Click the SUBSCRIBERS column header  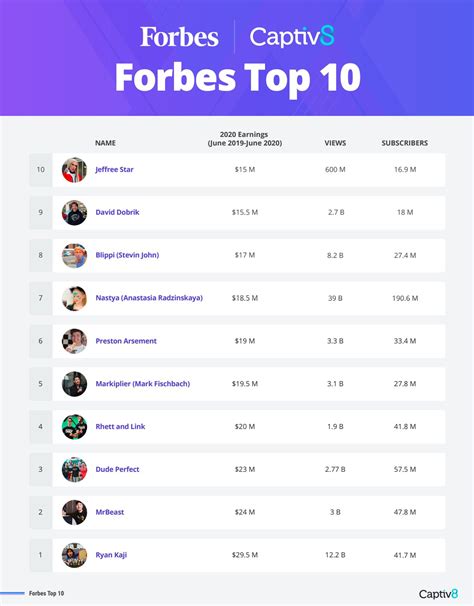(405, 143)
